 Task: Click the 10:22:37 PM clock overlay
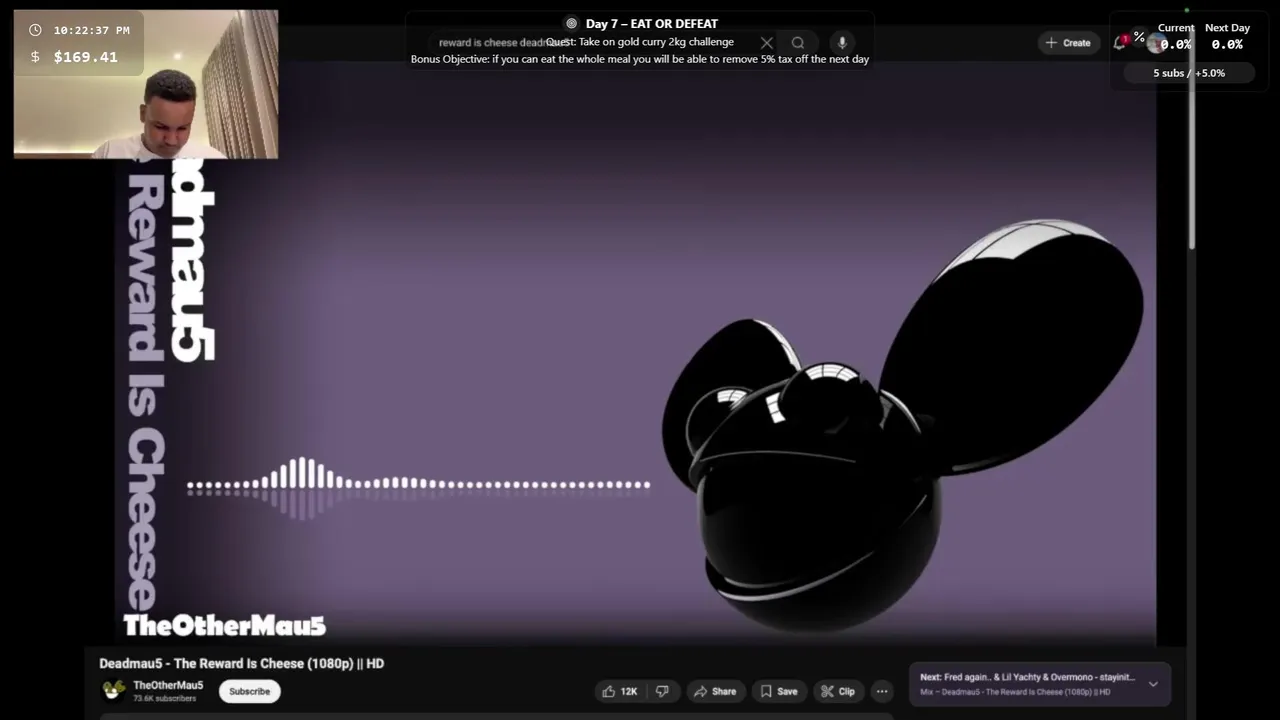91,30
